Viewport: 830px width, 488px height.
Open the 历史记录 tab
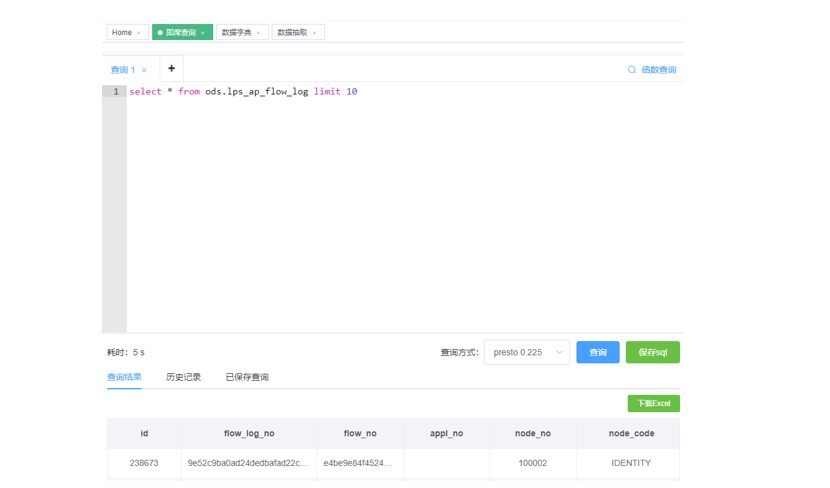point(183,377)
